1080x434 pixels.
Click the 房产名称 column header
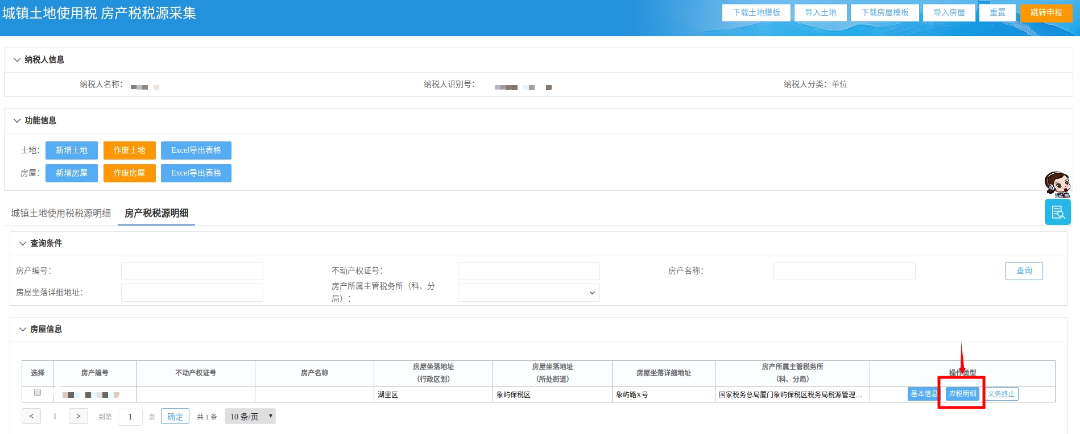pos(314,373)
